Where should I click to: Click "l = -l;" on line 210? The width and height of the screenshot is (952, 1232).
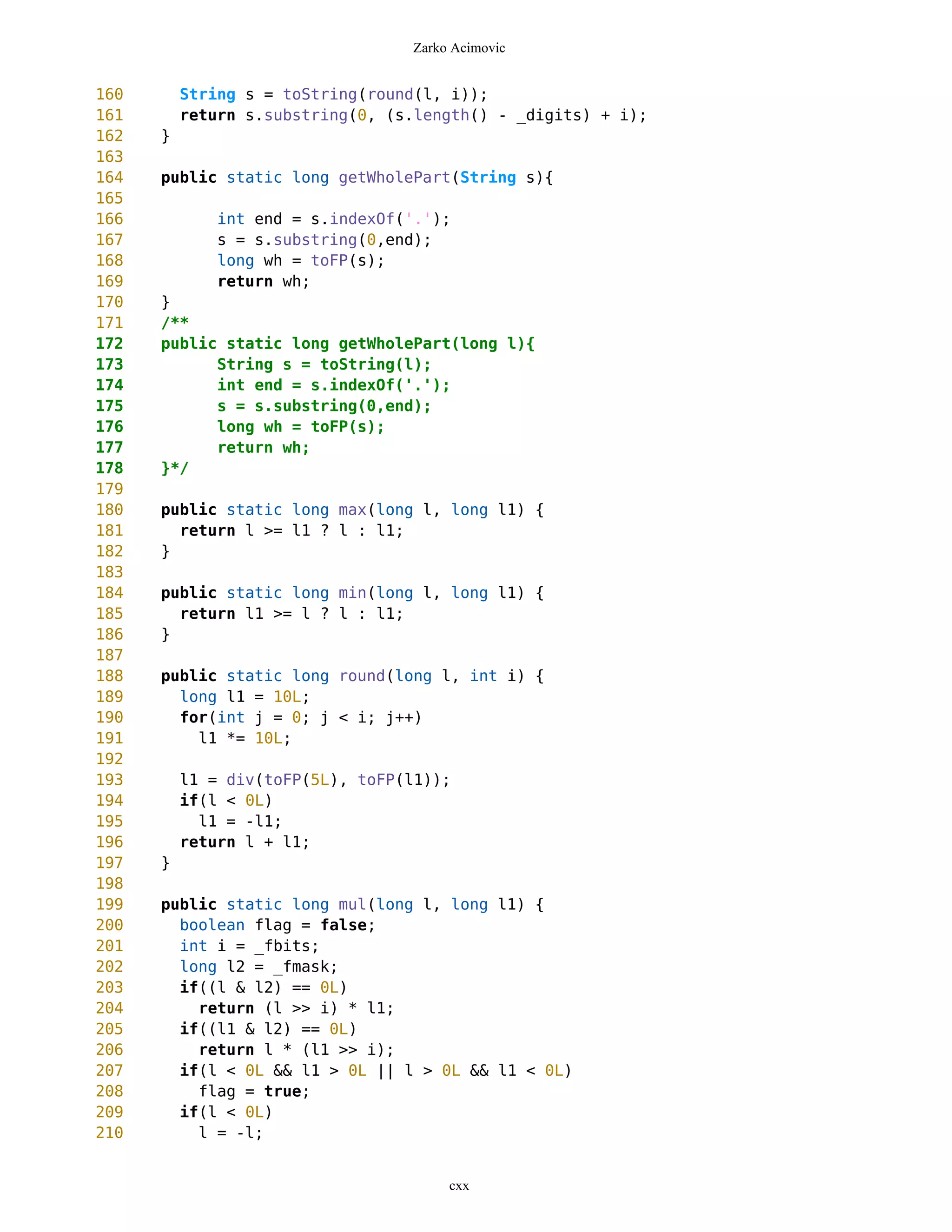tap(231, 1133)
